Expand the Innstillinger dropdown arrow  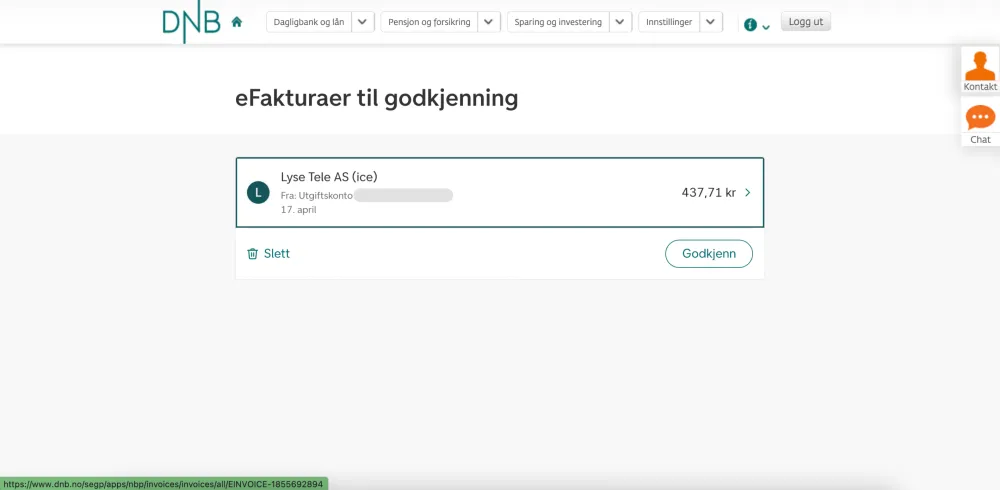(x=710, y=22)
